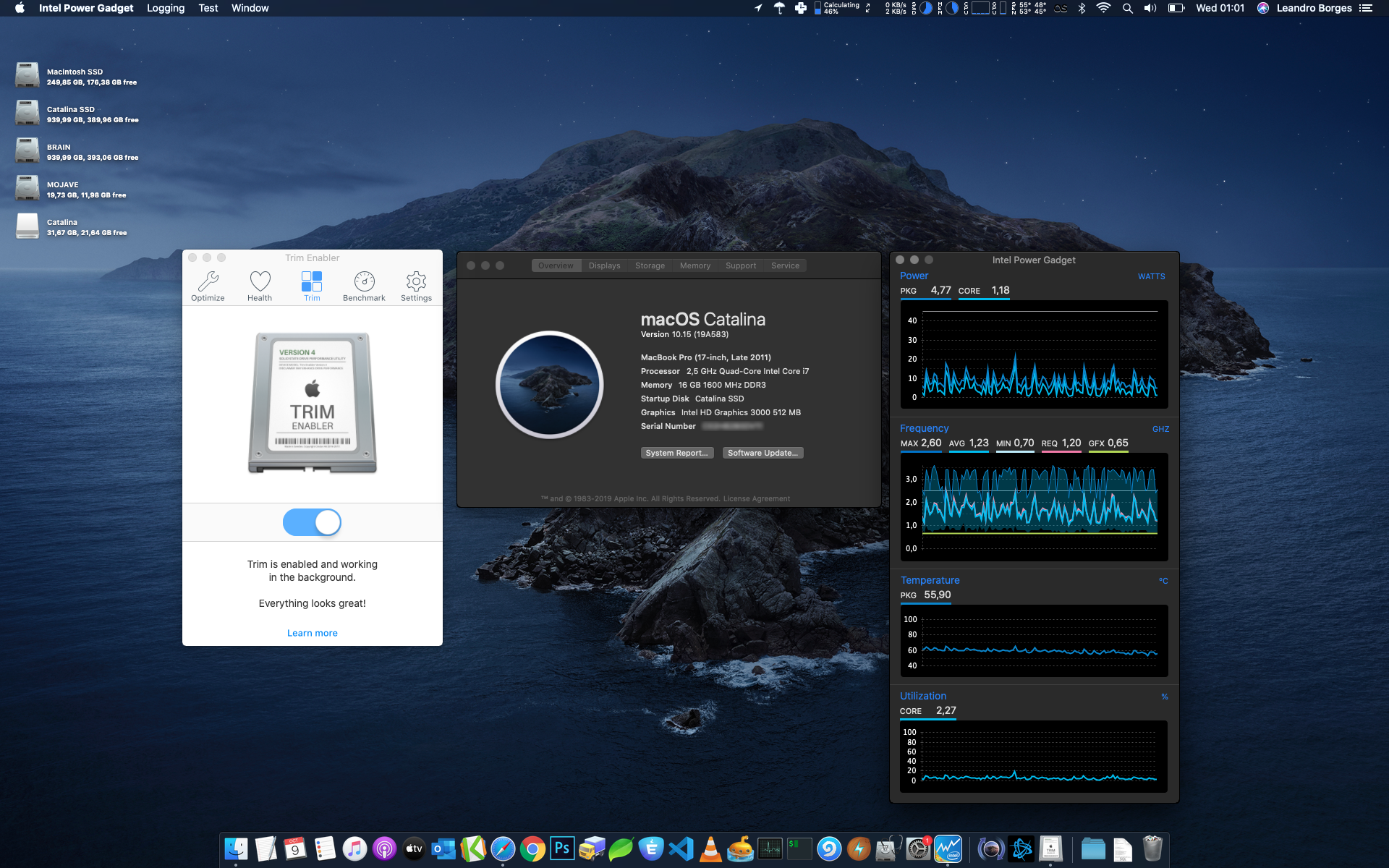Click the Power graph in Intel Power Gadget
Screen dimensions: 1389x868
coord(1034,354)
